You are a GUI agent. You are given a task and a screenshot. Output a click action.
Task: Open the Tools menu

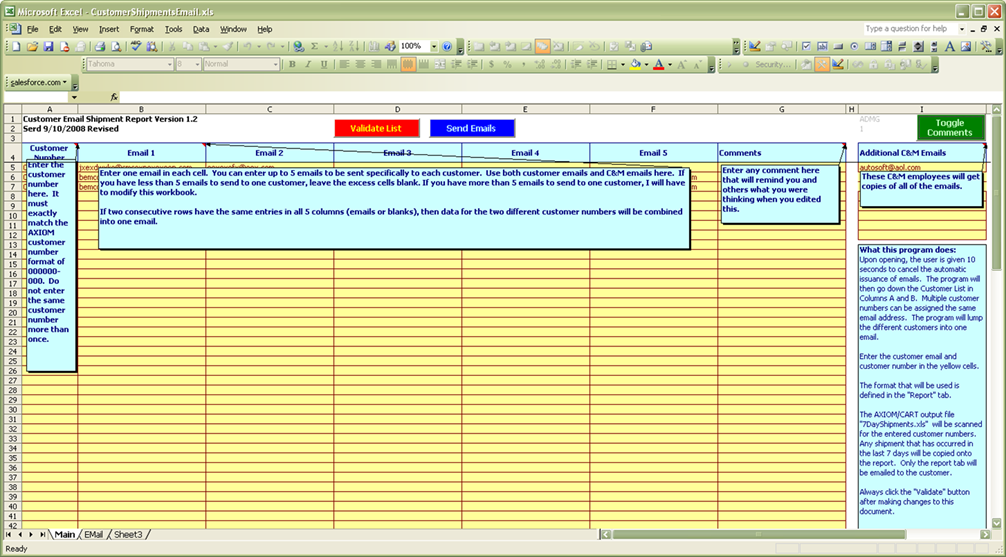pos(173,29)
